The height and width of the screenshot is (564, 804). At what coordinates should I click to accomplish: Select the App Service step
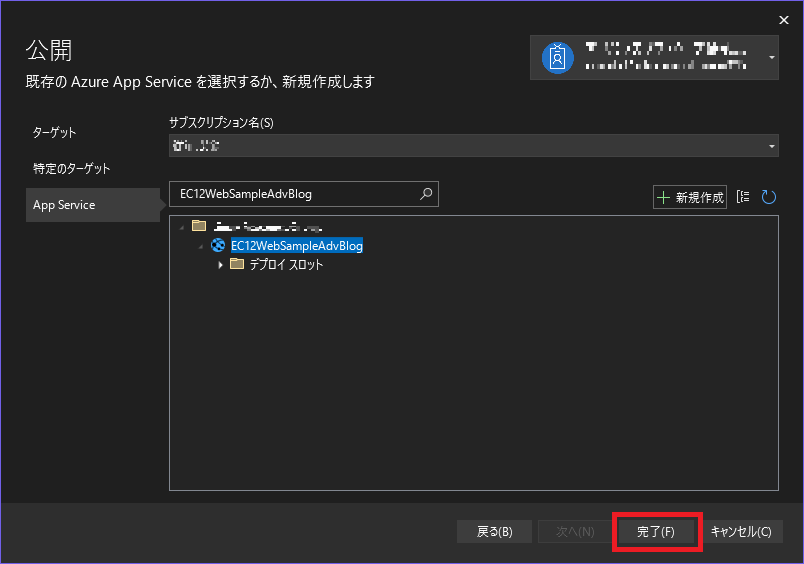93,205
